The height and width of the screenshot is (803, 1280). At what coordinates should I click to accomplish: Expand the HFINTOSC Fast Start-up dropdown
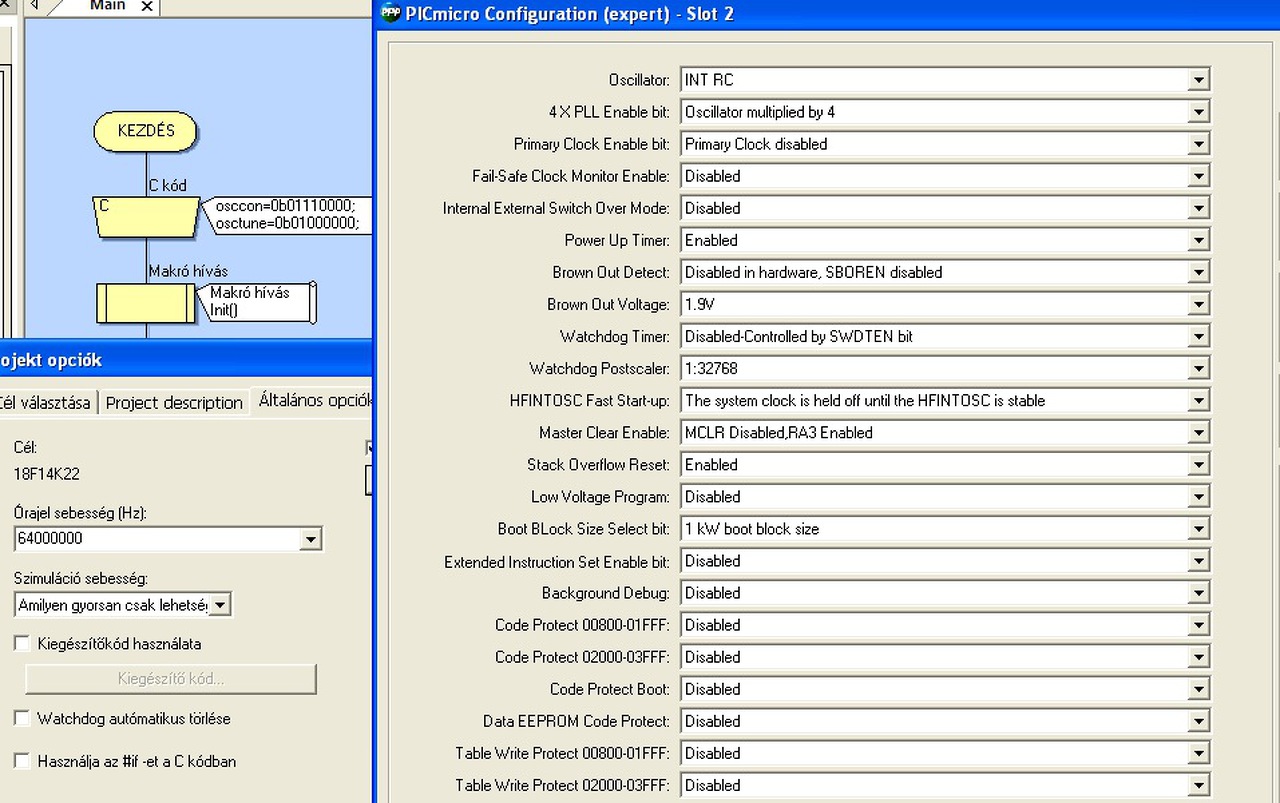tap(1199, 400)
